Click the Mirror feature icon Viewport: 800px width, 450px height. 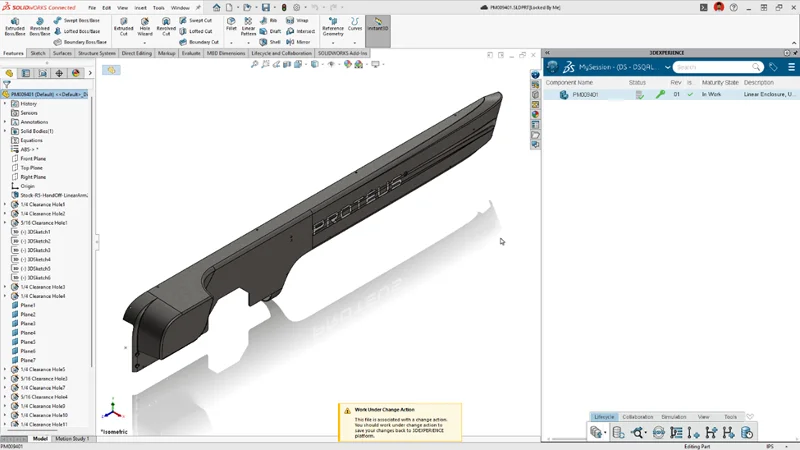click(x=298, y=42)
